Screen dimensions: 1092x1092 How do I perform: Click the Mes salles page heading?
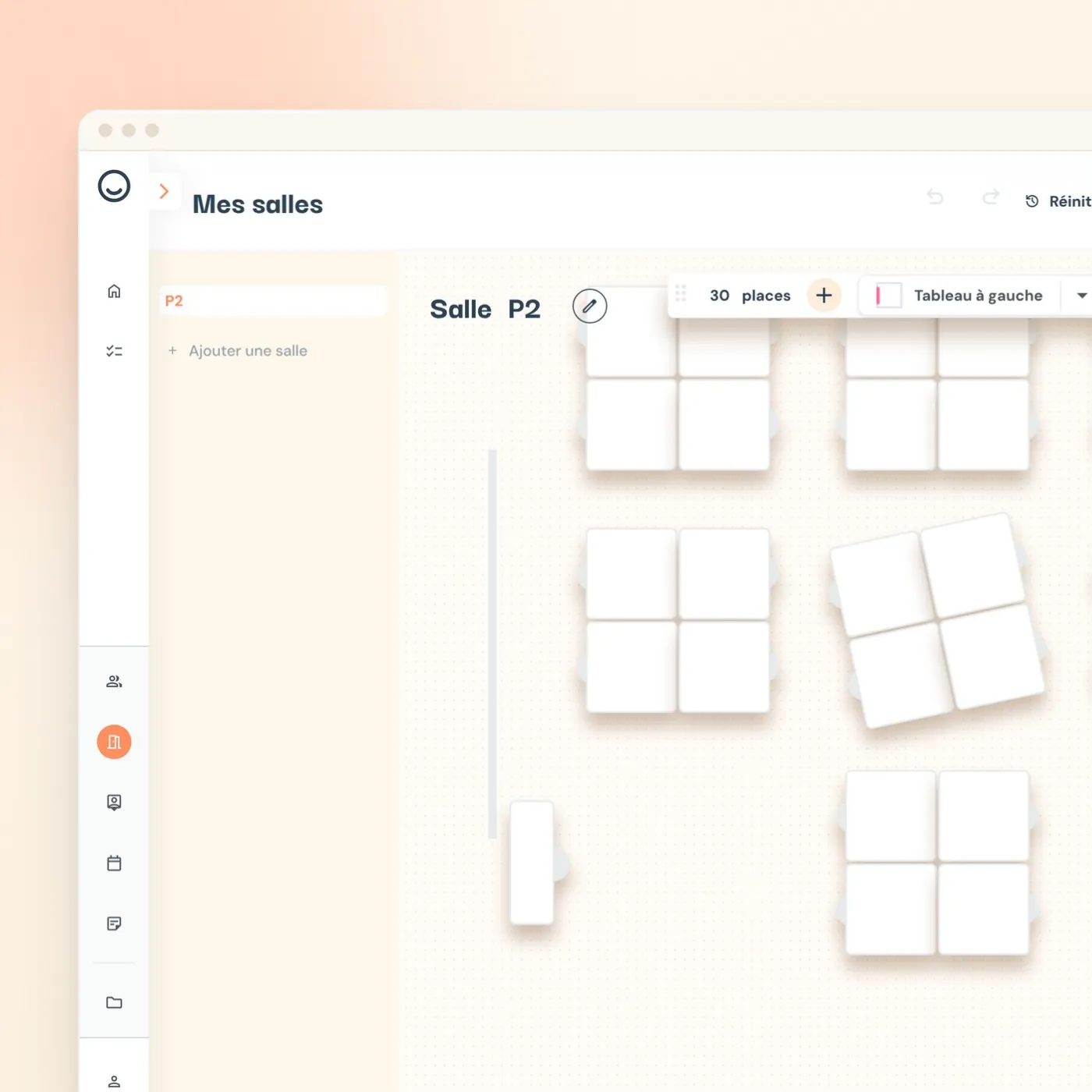click(x=257, y=204)
